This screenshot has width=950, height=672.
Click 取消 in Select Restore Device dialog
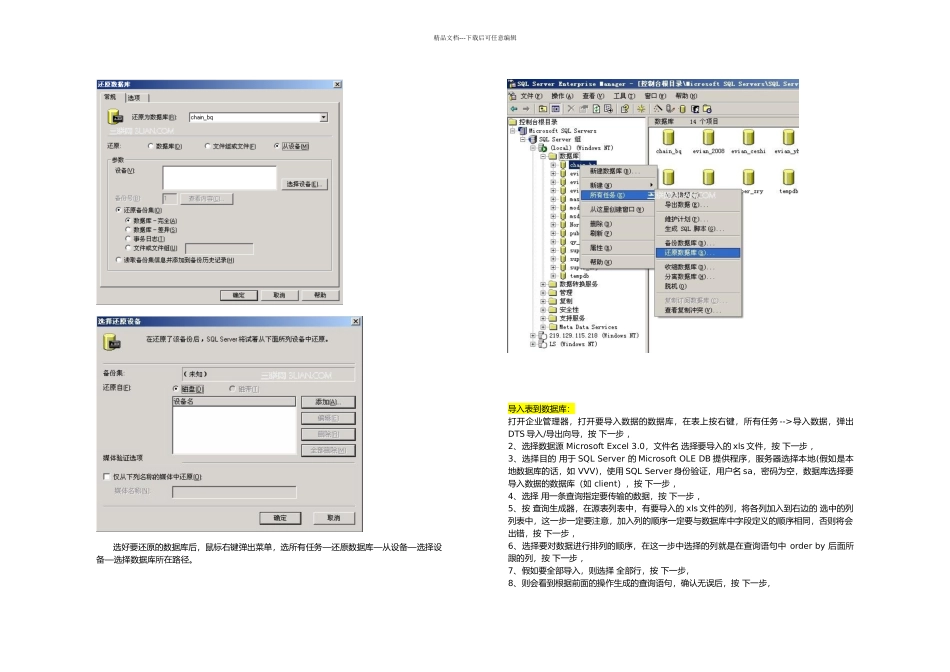334,518
